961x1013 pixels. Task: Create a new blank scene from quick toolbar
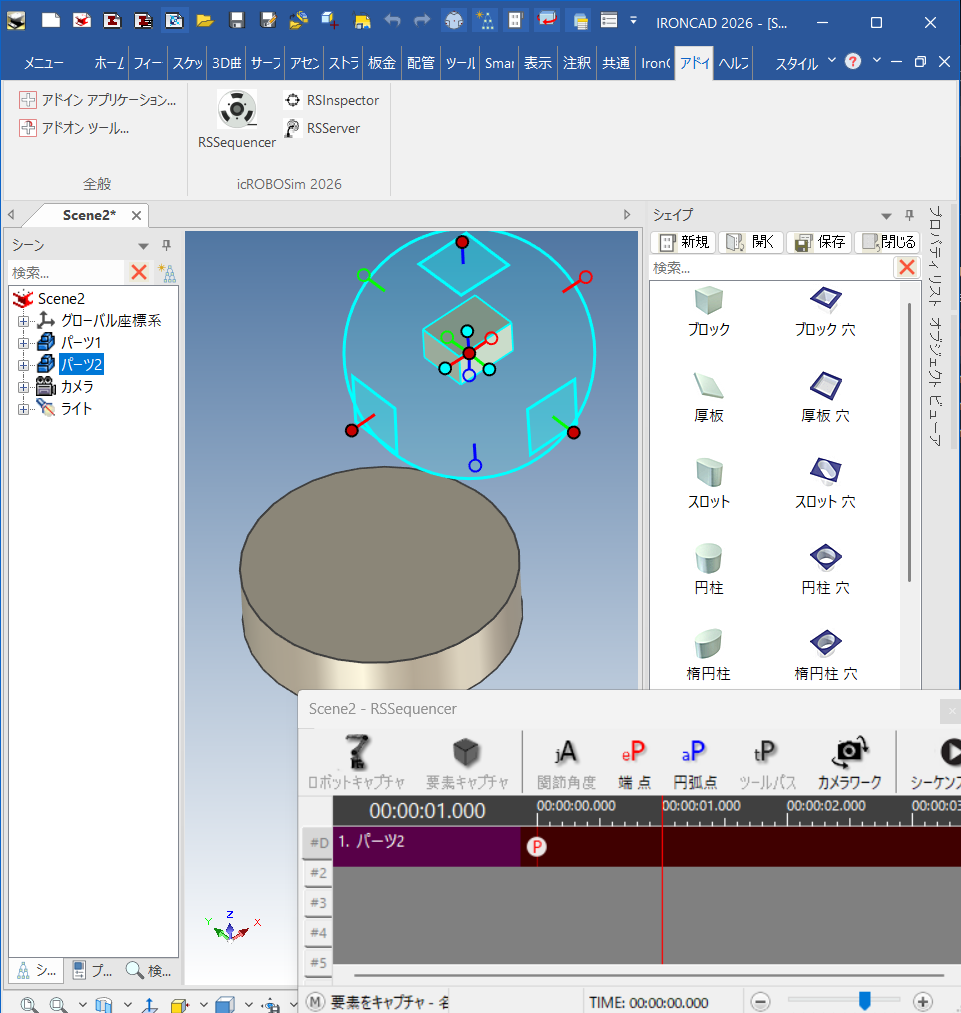tap(50, 21)
